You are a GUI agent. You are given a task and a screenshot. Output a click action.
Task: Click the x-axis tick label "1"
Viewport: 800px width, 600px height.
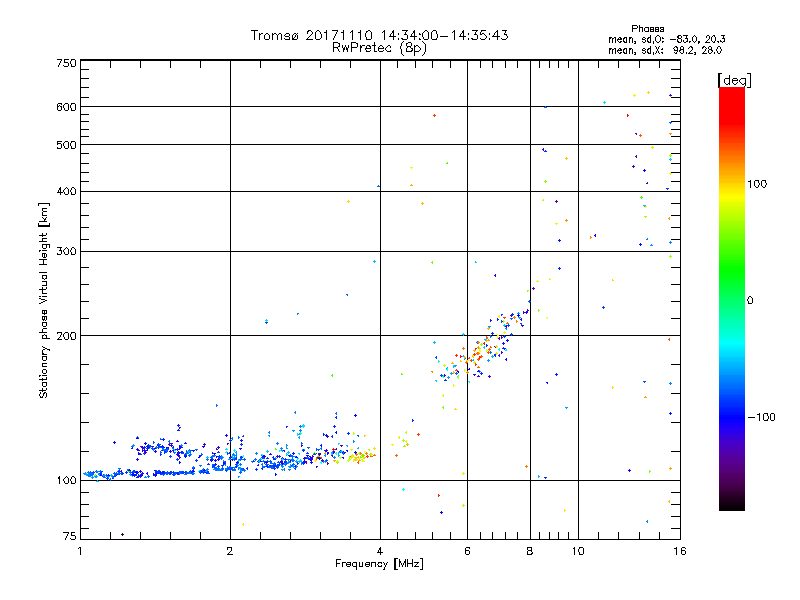(80, 551)
